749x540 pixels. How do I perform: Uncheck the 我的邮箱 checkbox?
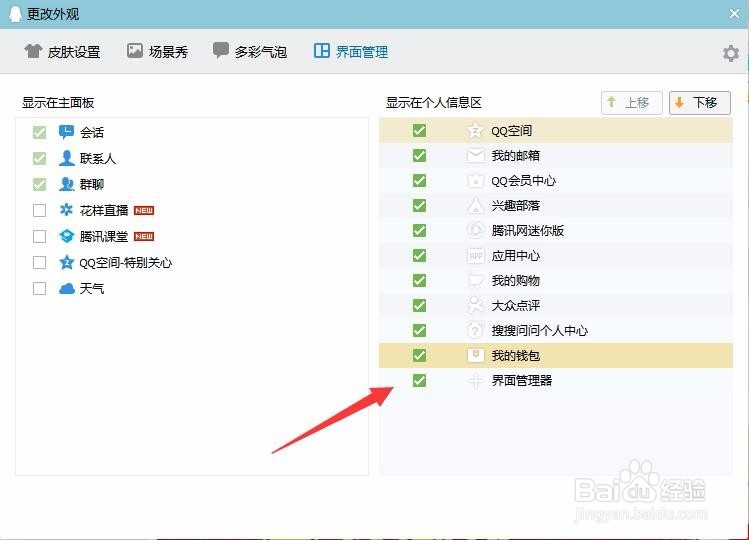419,155
